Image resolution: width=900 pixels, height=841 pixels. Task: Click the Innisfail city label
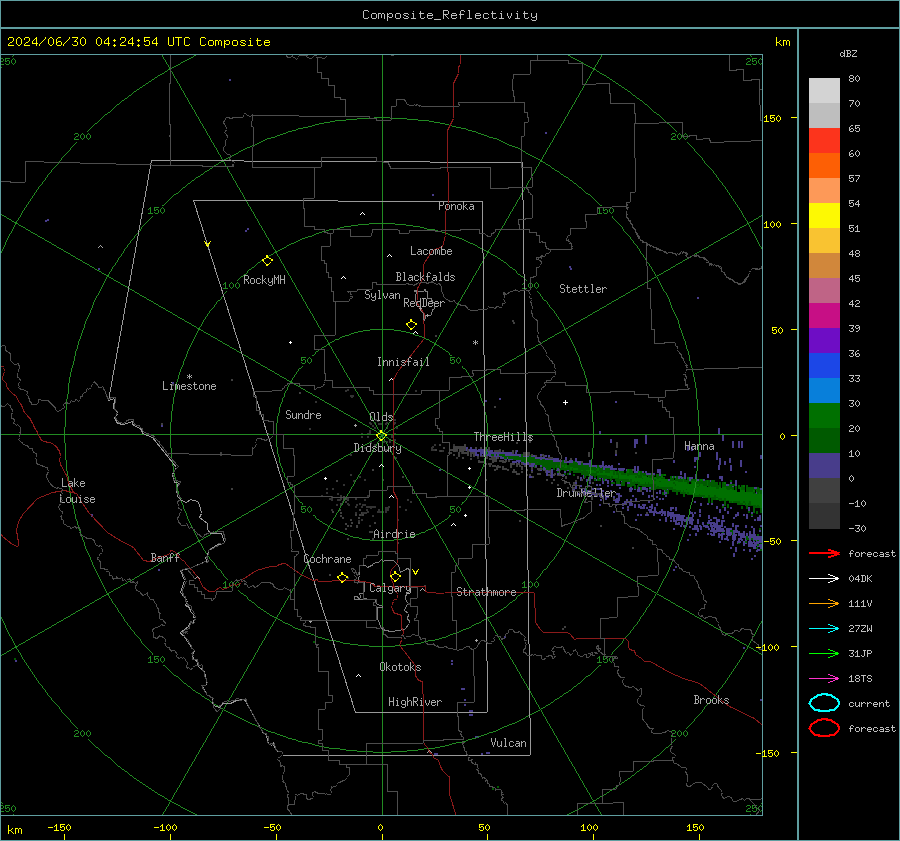(x=403, y=362)
